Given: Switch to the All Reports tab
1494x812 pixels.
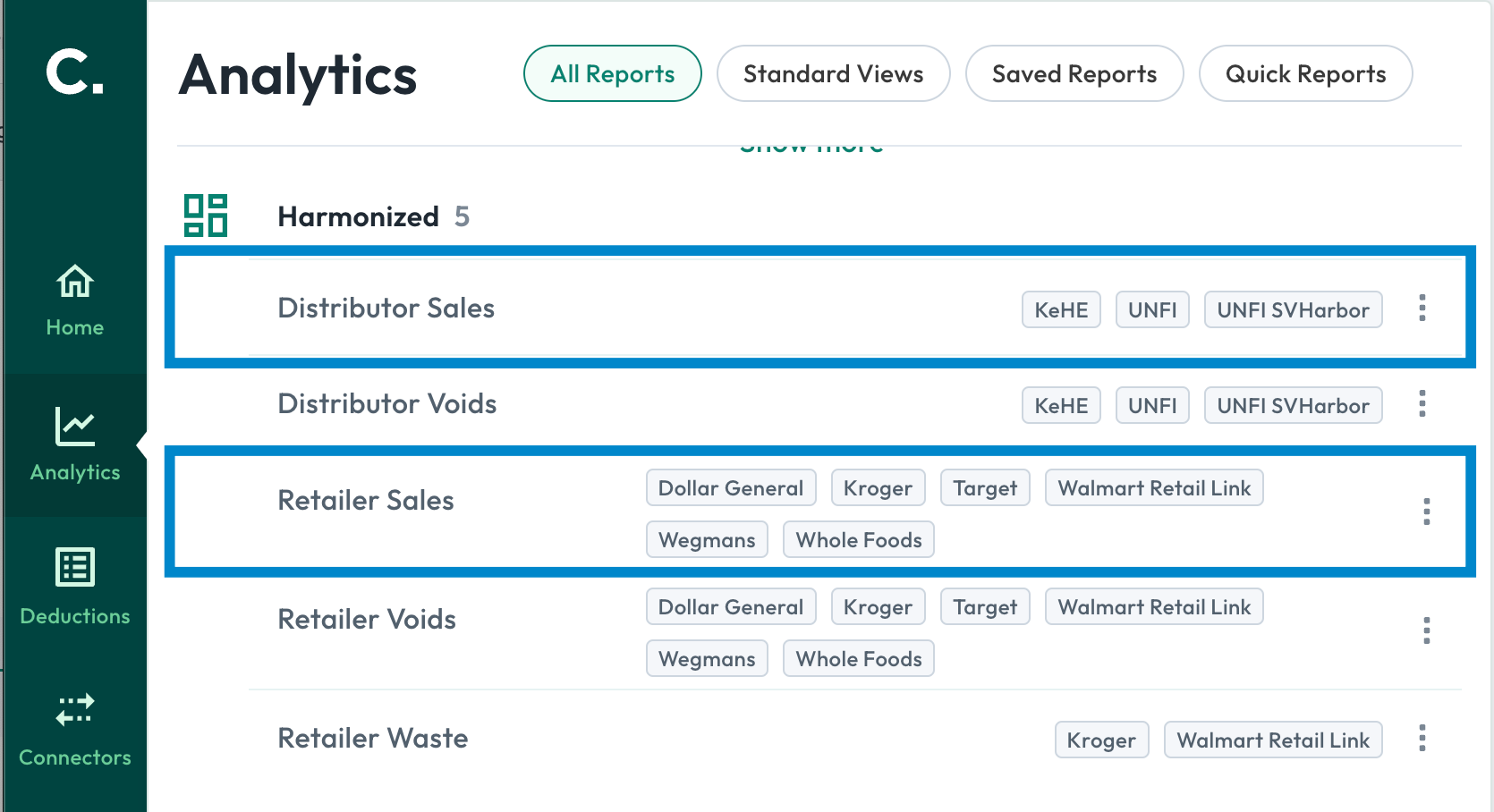Looking at the screenshot, I should [613, 73].
